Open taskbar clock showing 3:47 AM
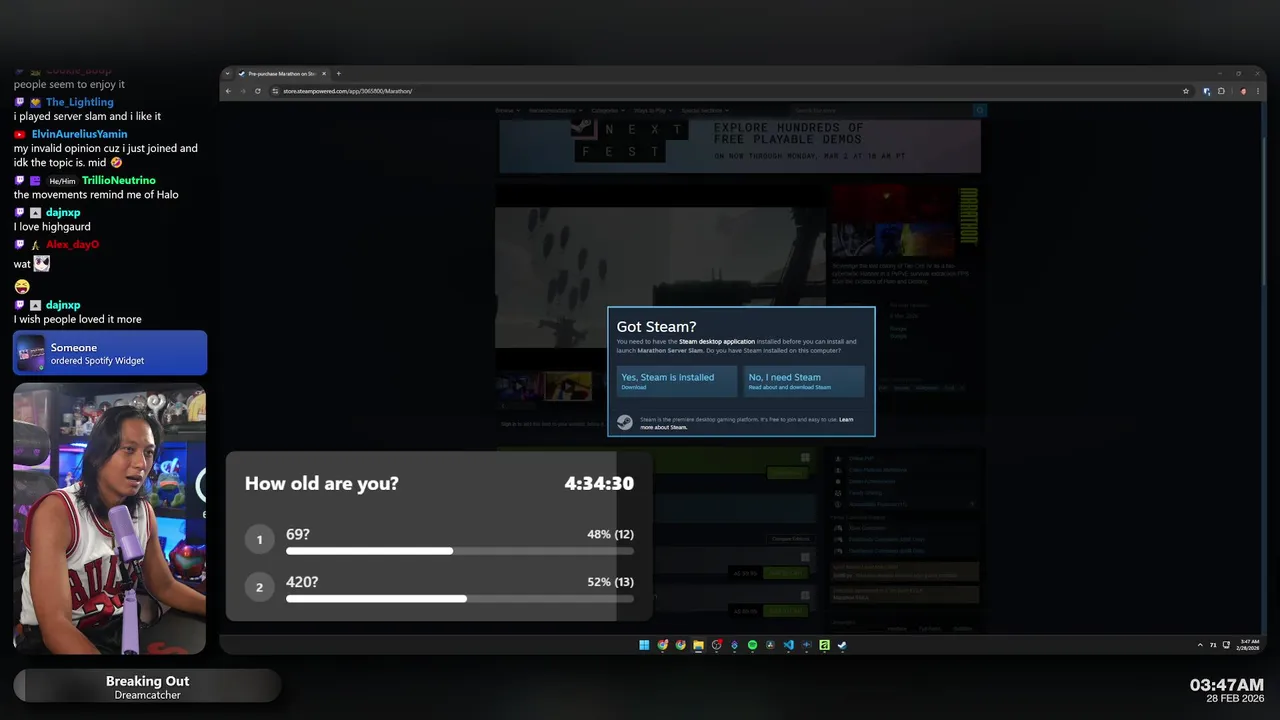1280x720 pixels. pyautogui.click(x=1250, y=645)
